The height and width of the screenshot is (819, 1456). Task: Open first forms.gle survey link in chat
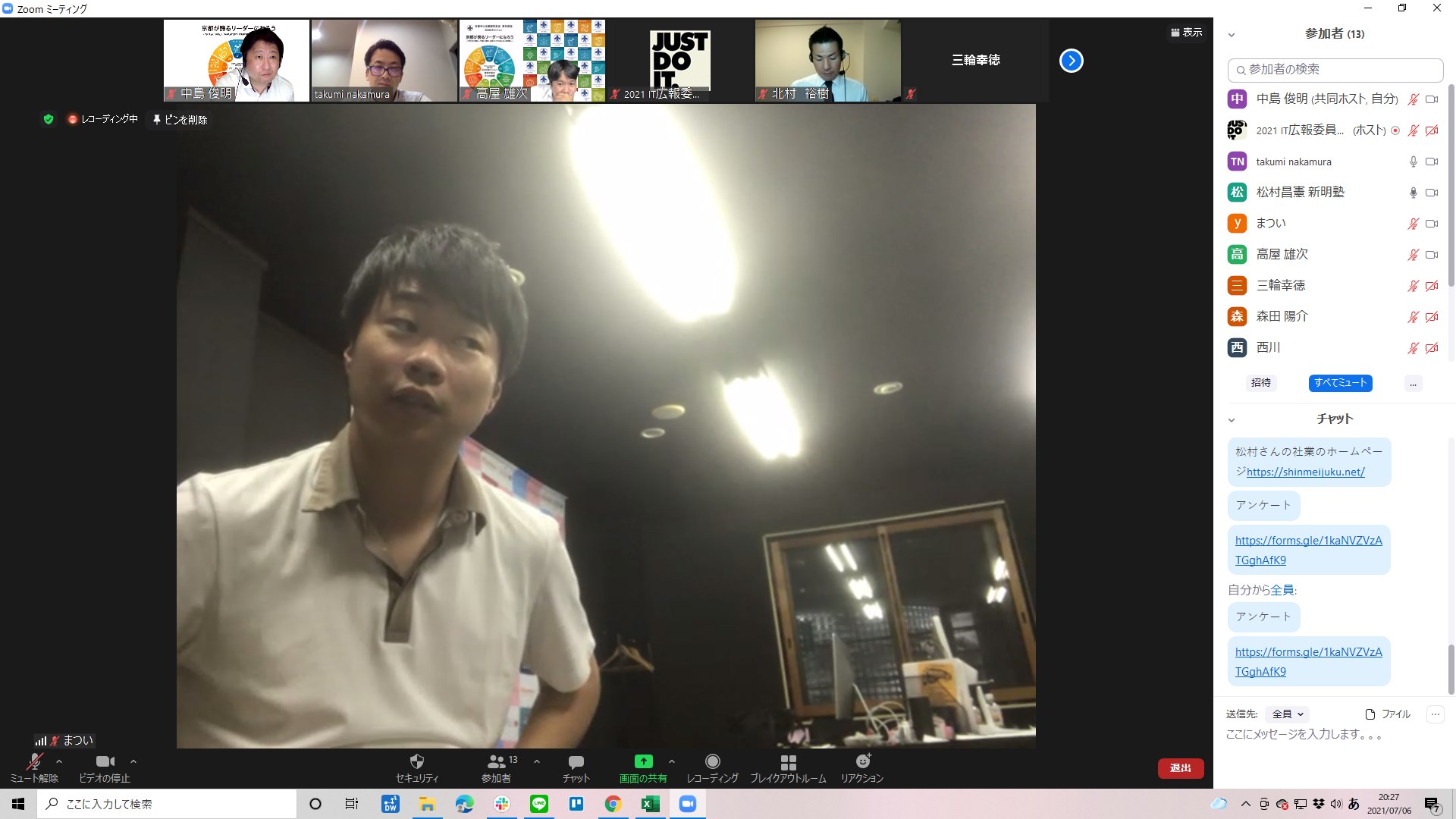pyautogui.click(x=1308, y=551)
